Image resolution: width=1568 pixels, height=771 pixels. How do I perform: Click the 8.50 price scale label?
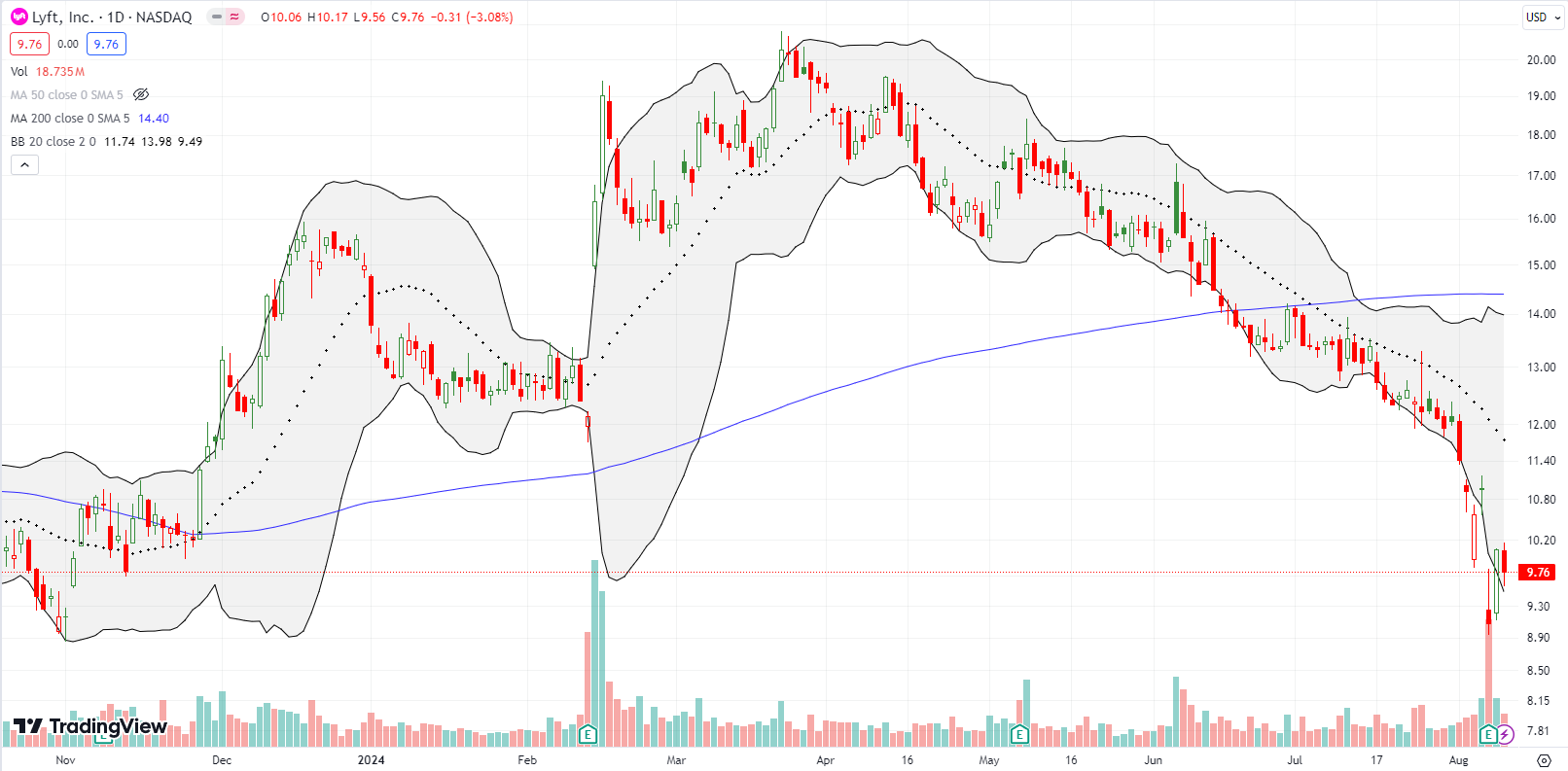click(x=1538, y=671)
